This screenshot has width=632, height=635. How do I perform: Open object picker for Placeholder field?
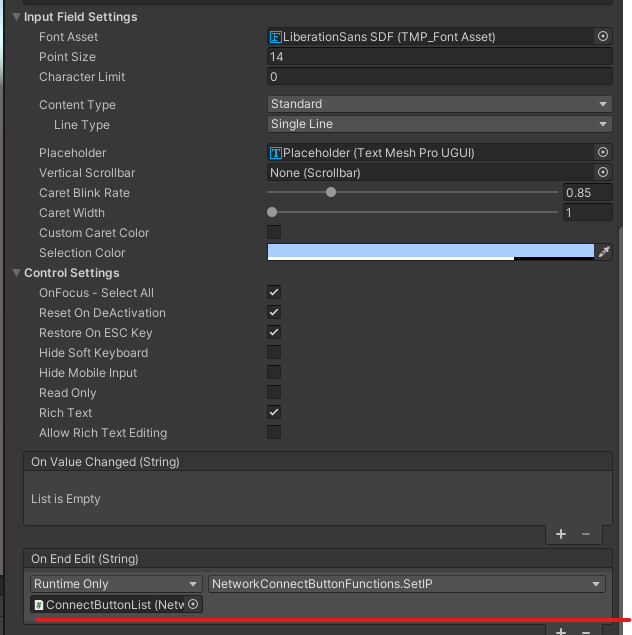[x=602, y=152]
